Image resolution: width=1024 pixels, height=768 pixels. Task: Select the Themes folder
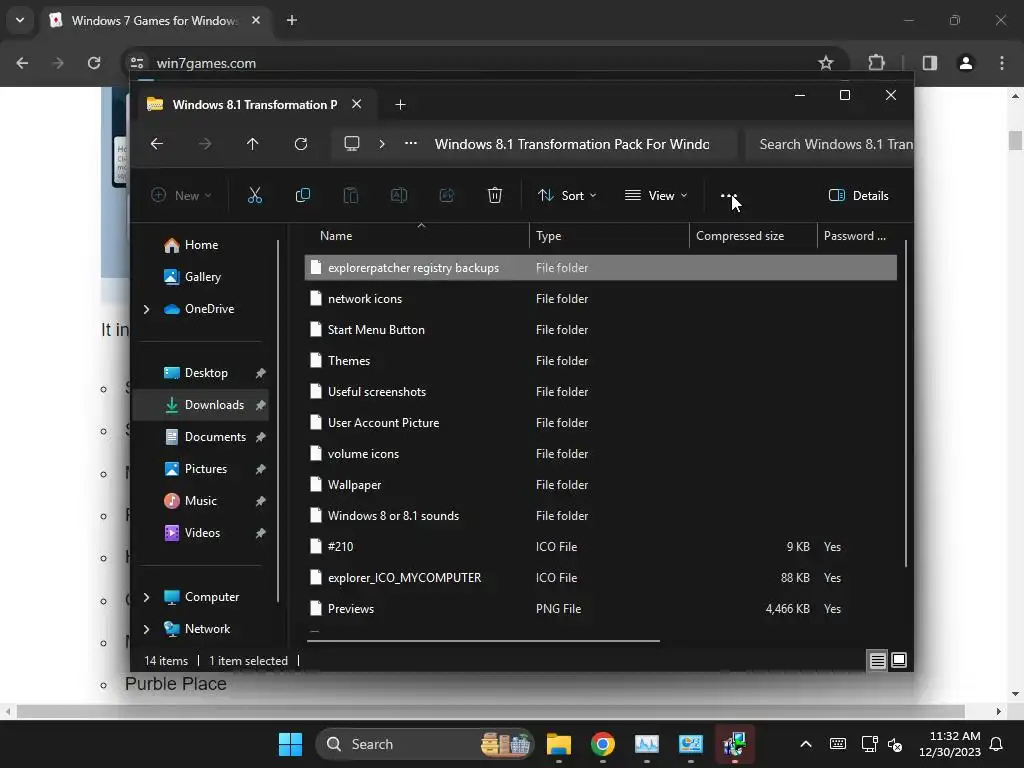601,360
